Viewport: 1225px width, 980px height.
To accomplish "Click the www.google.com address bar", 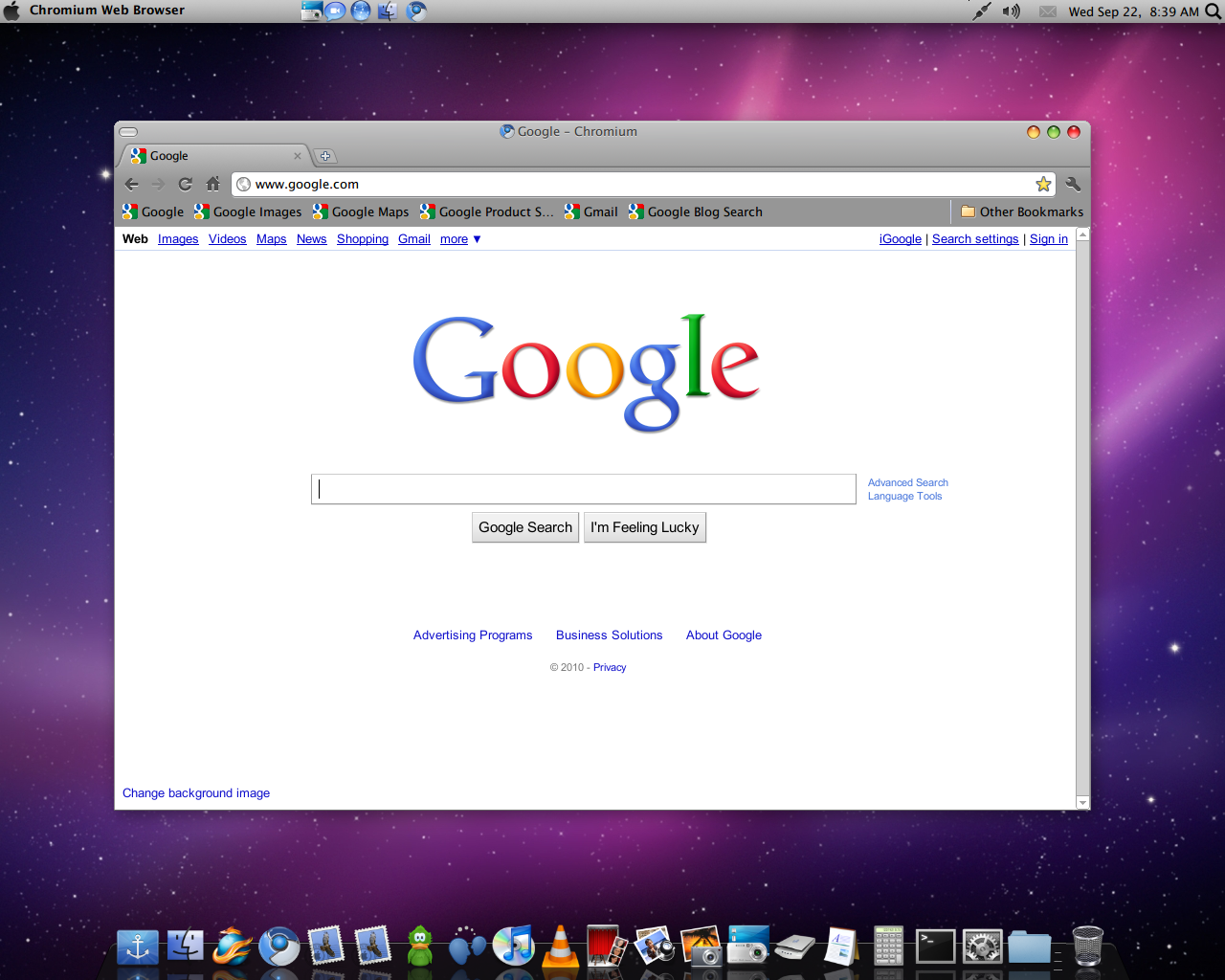I will click(x=643, y=184).
